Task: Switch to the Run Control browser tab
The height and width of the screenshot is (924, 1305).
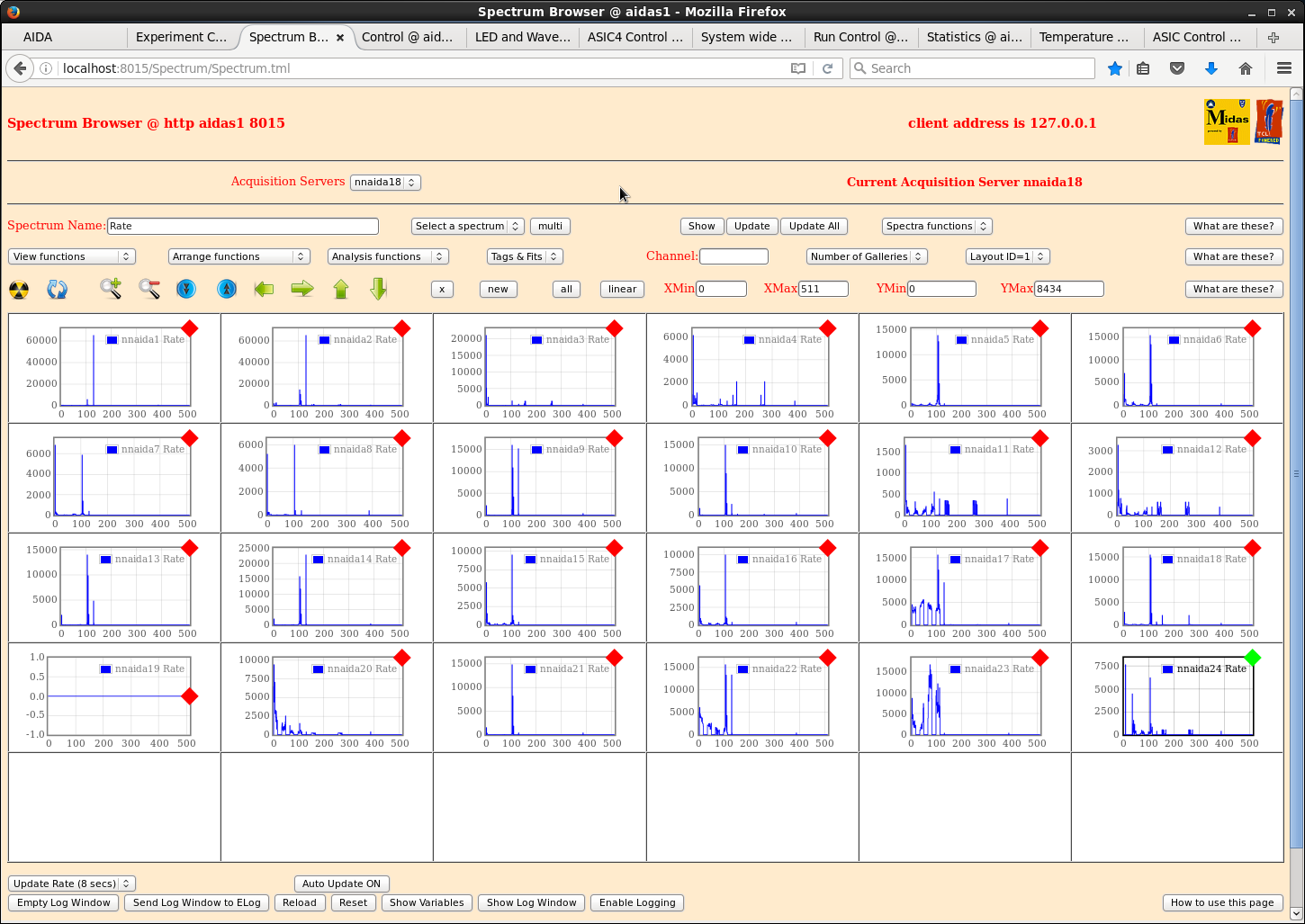Action: [x=860, y=37]
